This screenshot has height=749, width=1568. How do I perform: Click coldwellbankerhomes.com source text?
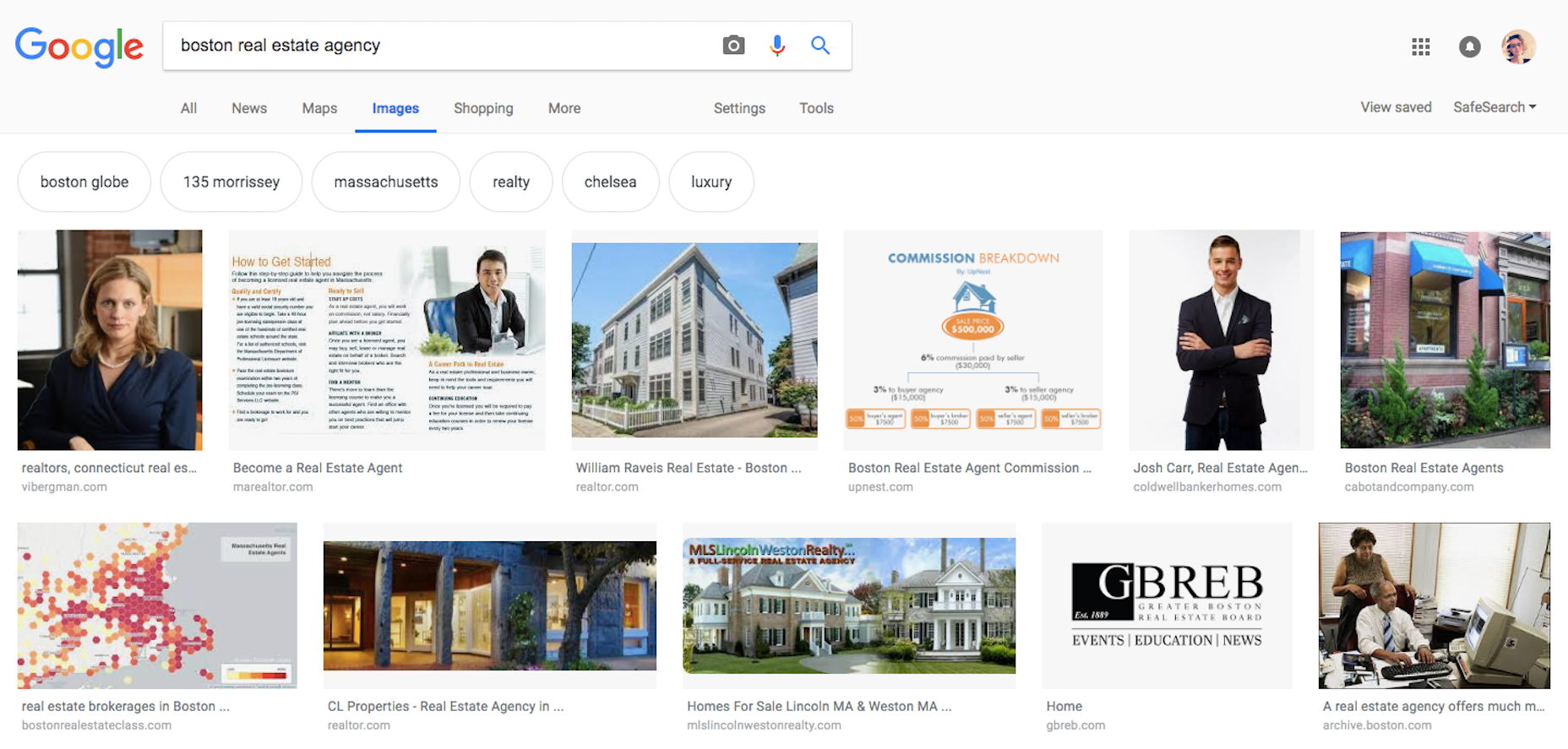pyautogui.click(x=1207, y=487)
